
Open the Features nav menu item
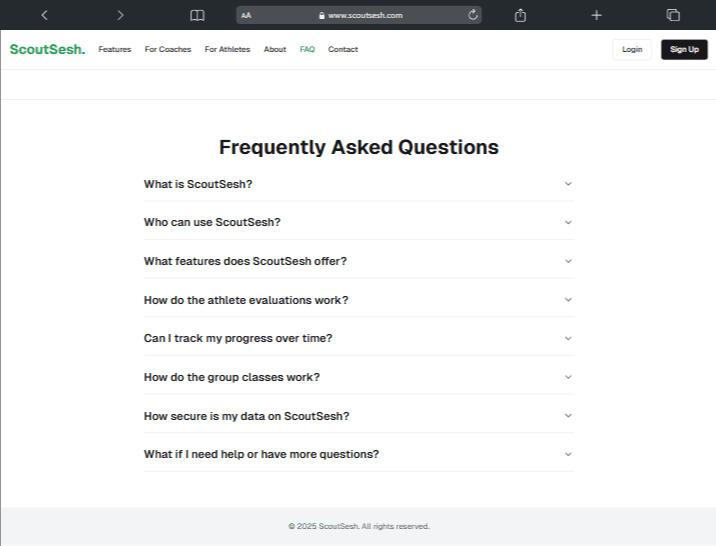click(114, 49)
